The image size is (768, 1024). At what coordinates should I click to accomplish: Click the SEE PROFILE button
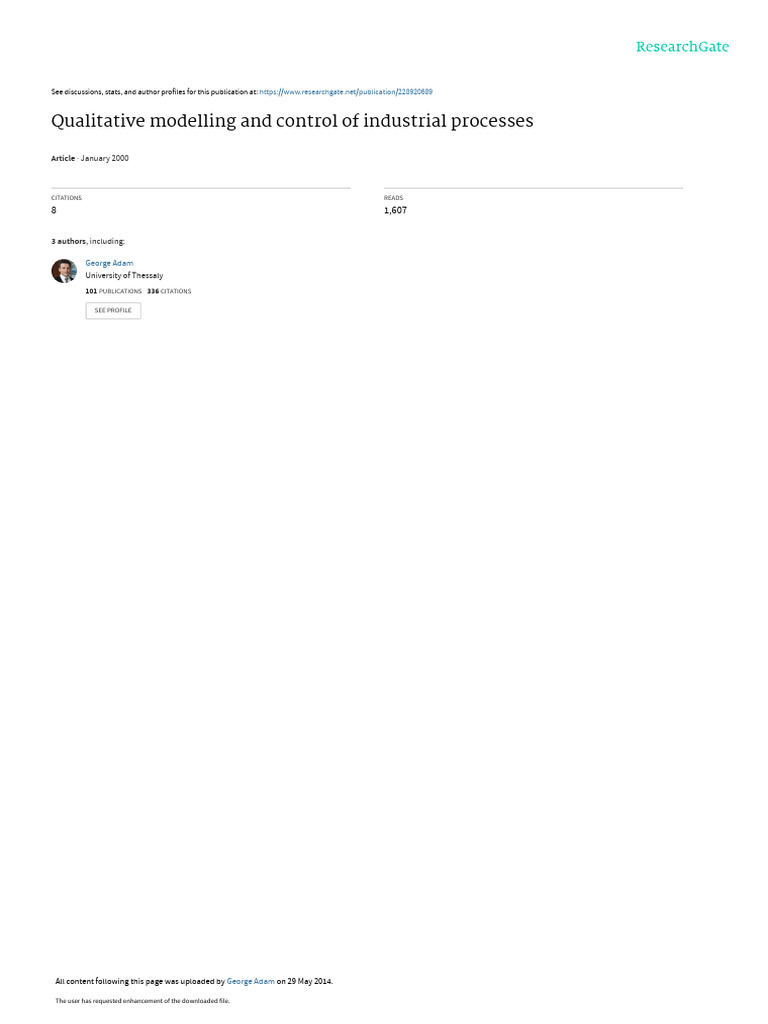click(x=113, y=310)
